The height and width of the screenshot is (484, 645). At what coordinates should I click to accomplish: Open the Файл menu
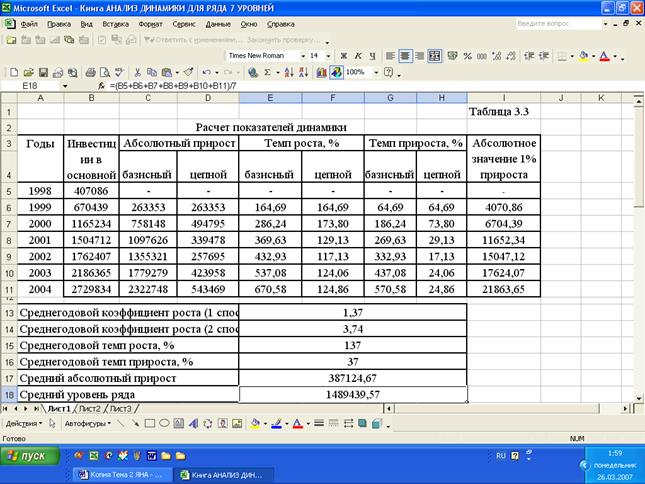29,24
